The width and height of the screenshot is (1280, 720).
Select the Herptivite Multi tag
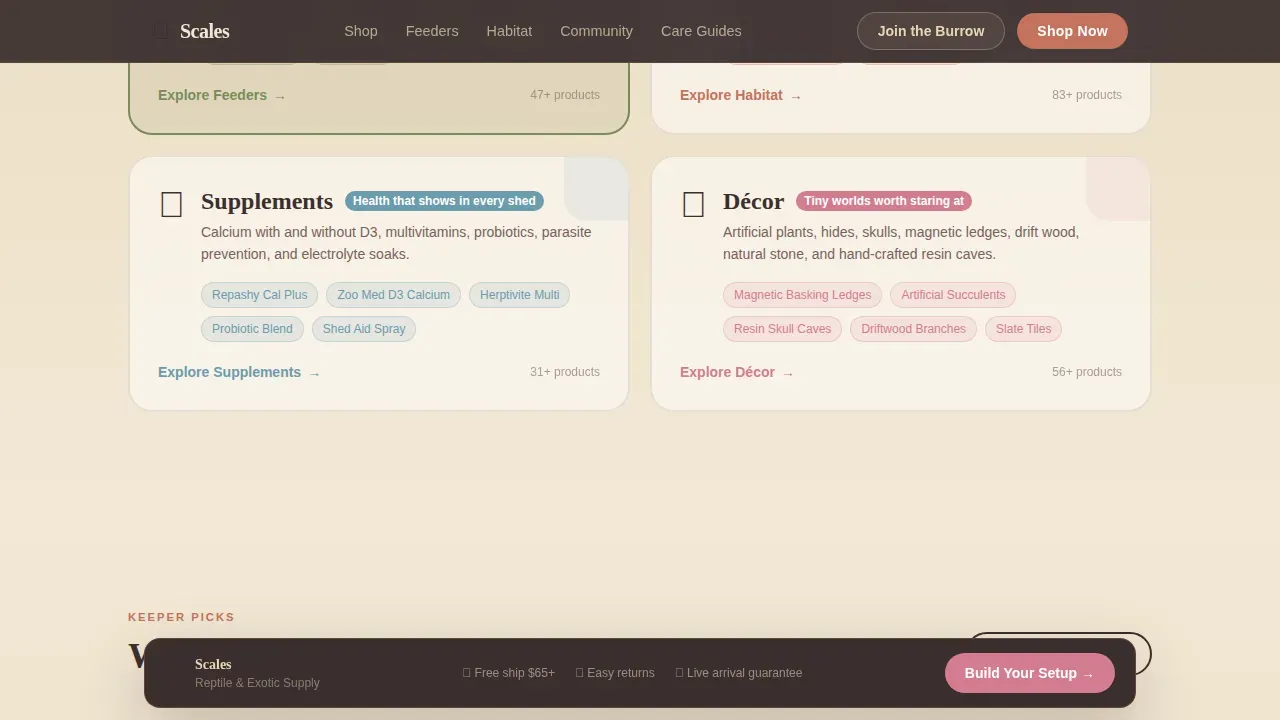tap(519, 295)
